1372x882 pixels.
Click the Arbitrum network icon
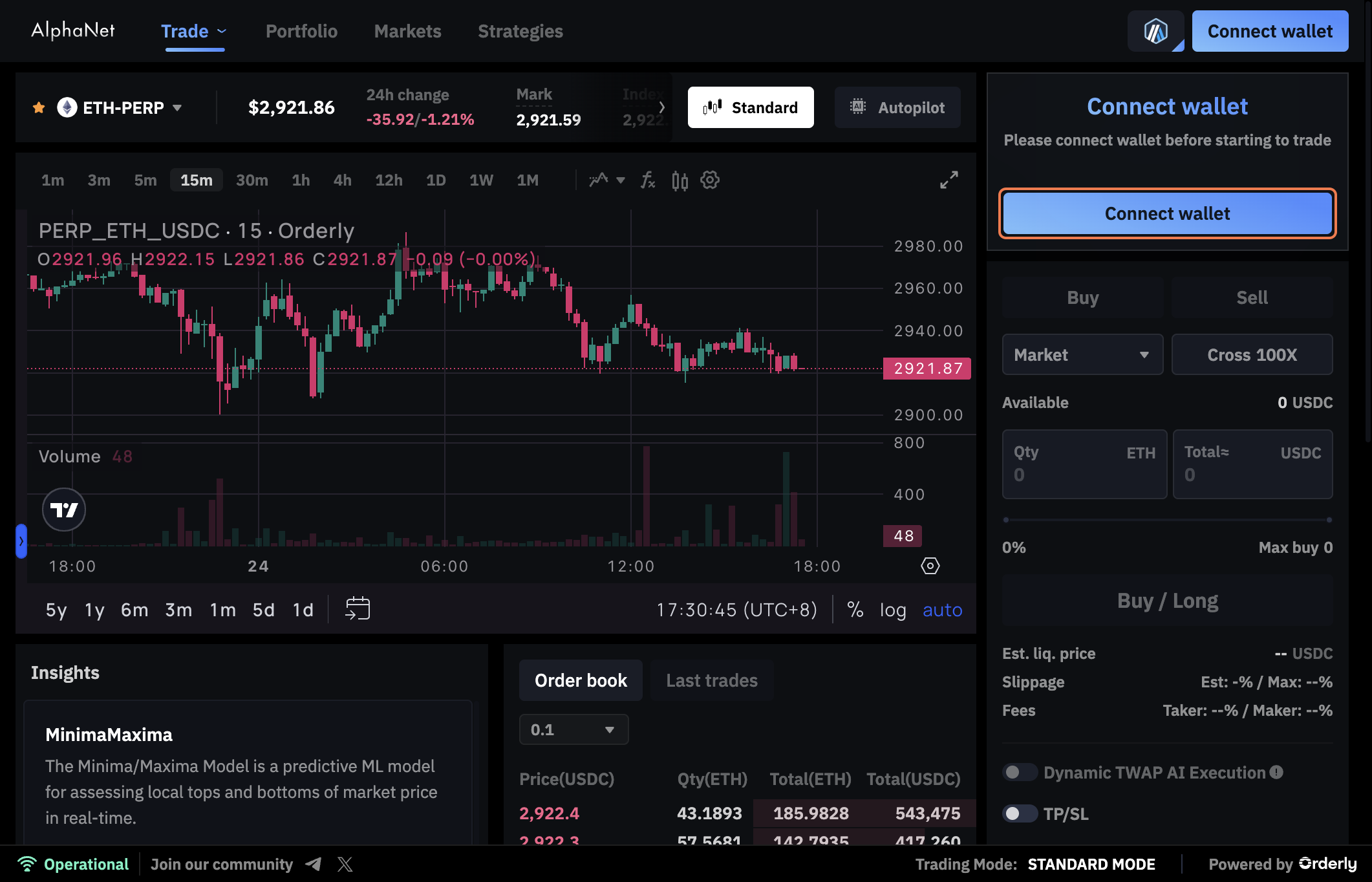pos(1155,31)
